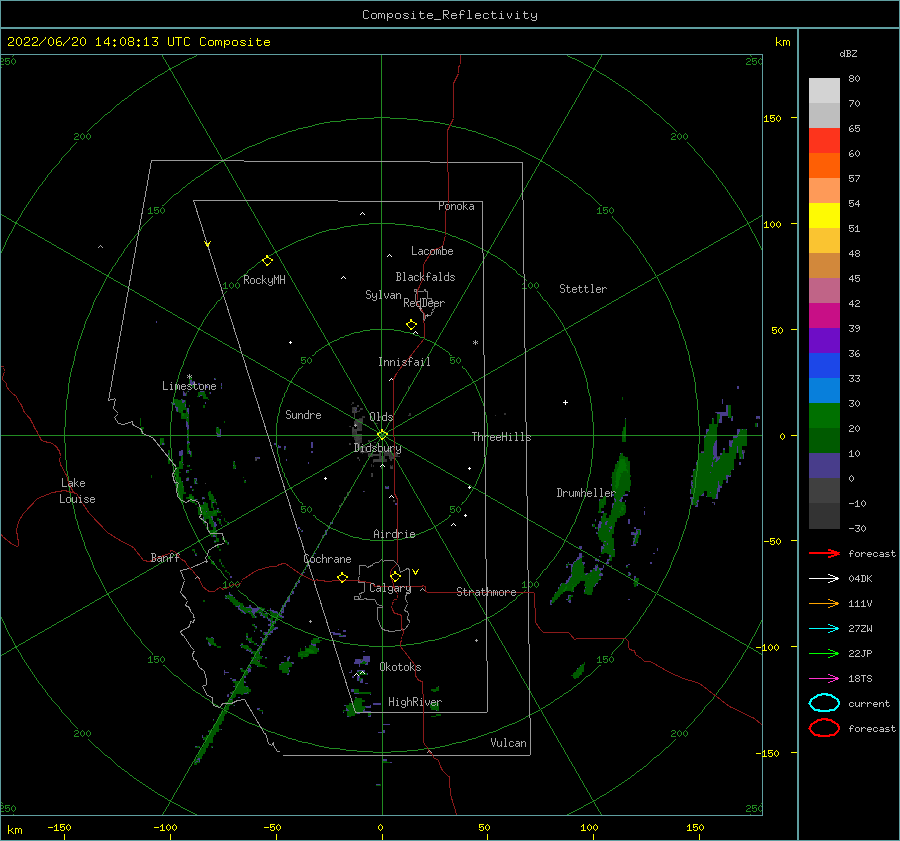This screenshot has height=841, width=900.
Task: Click the Ponoka town label
Action: click(x=456, y=206)
